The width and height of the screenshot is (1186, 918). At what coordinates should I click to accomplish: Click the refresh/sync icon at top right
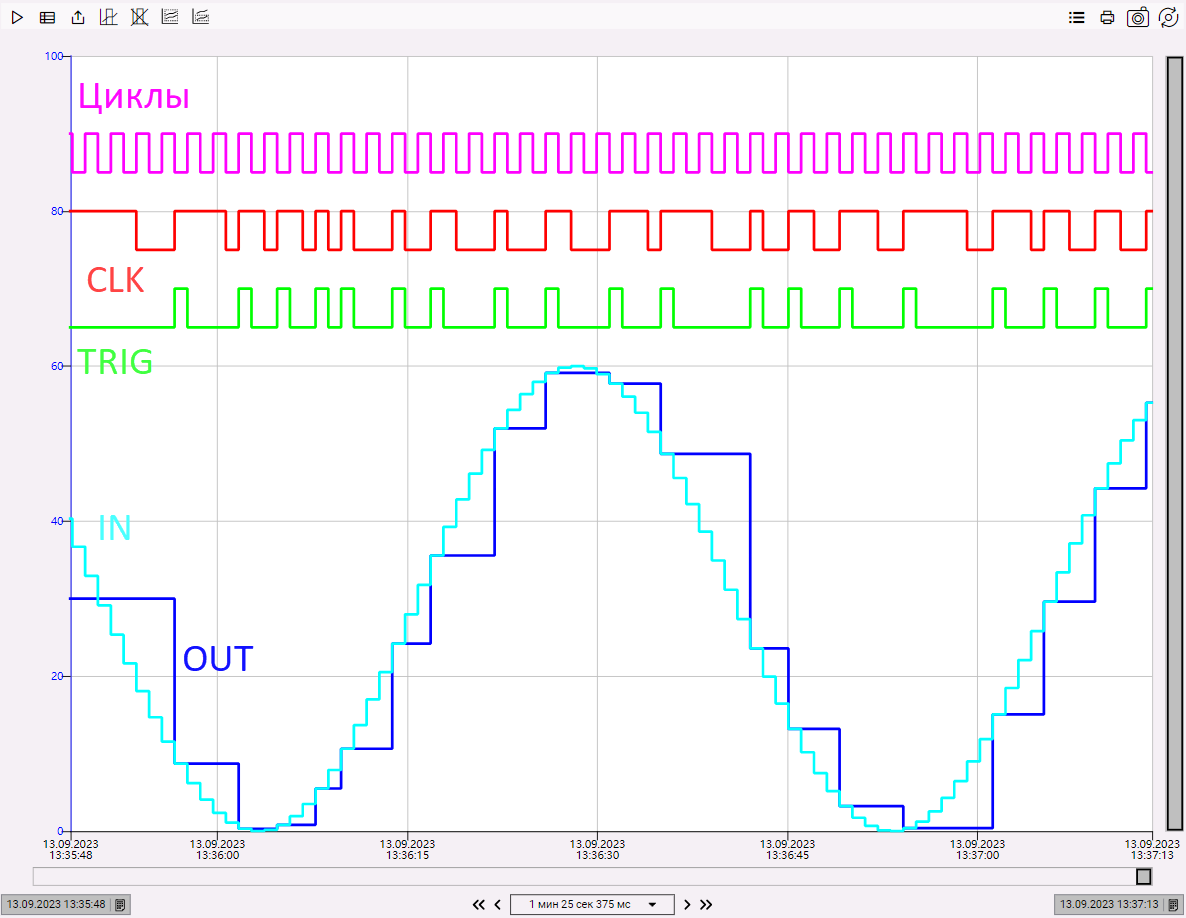pyautogui.click(x=1168, y=17)
